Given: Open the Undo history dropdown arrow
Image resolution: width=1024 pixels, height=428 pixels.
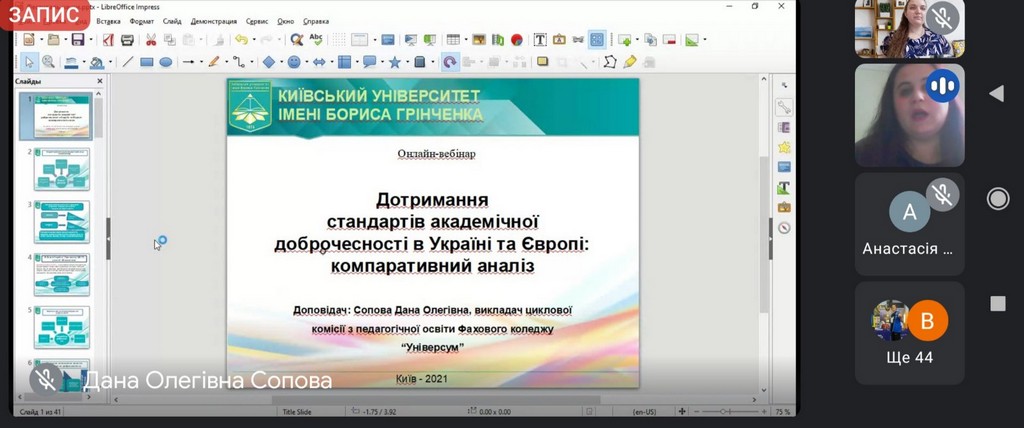Looking at the screenshot, I should tap(253, 40).
